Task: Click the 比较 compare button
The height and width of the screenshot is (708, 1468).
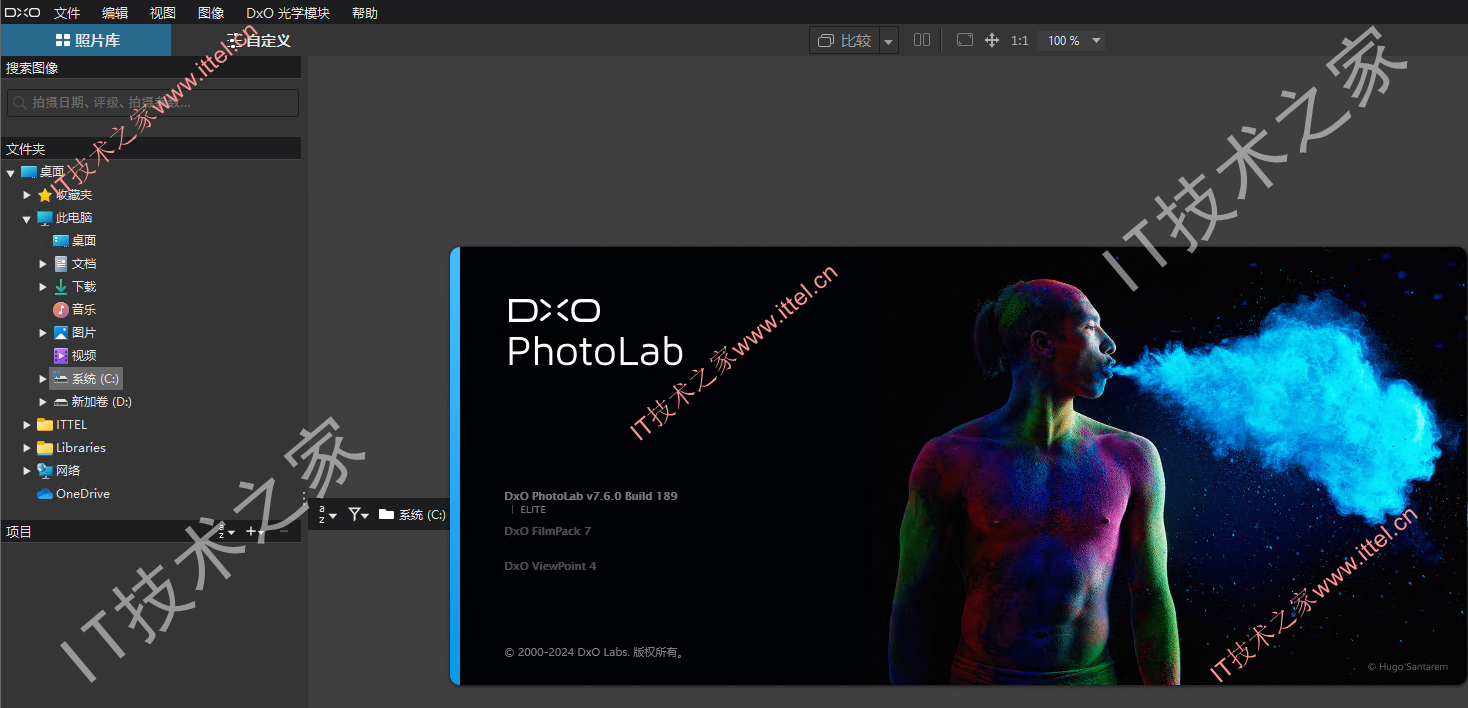Action: (x=844, y=40)
